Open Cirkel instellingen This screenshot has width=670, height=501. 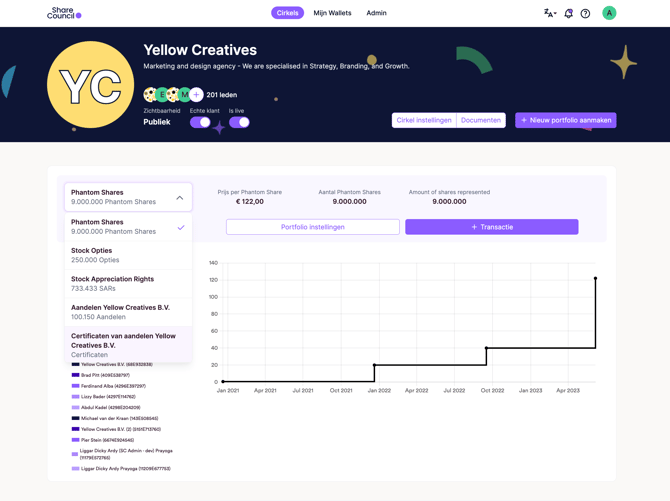click(424, 120)
